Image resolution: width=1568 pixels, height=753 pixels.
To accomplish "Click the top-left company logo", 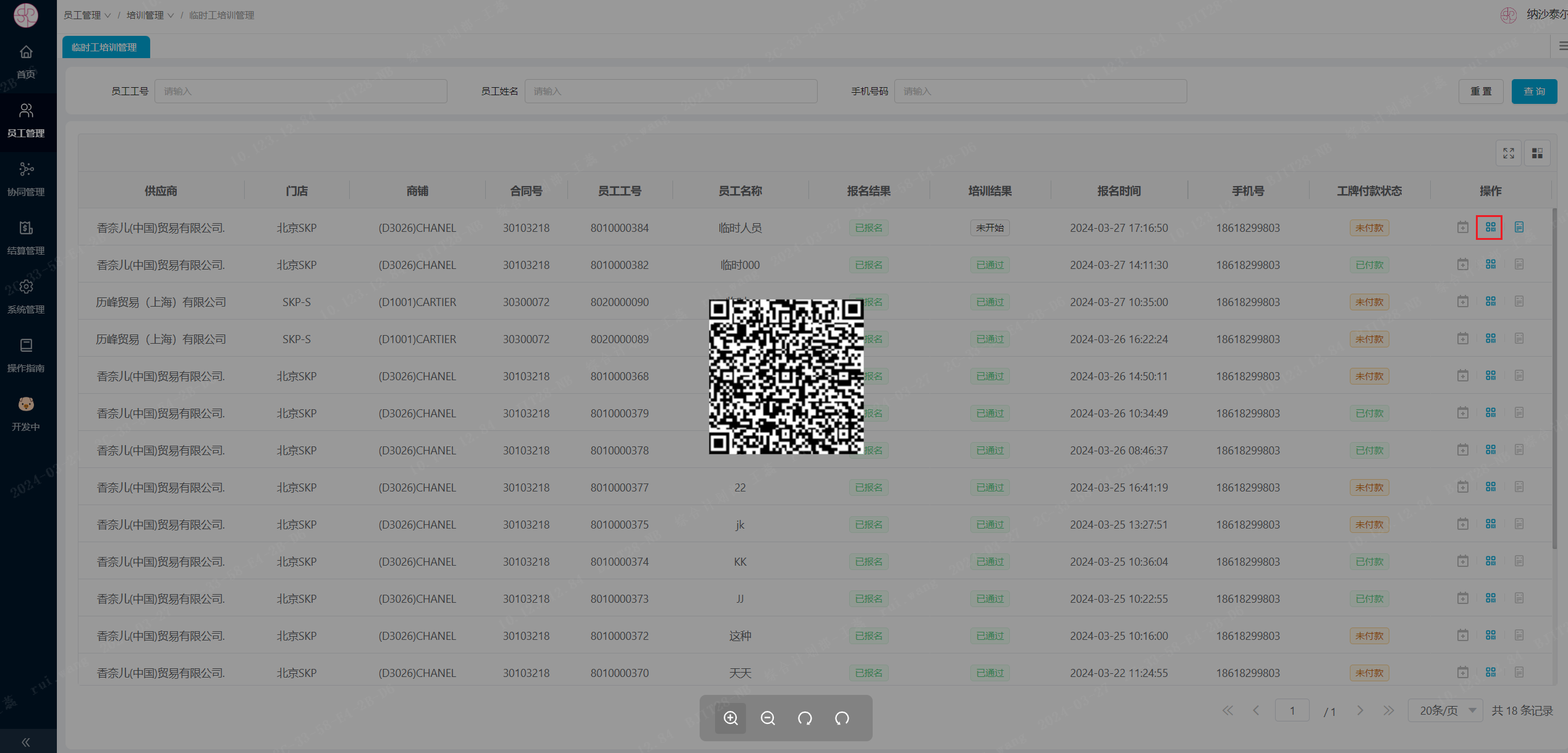I will (x=26, y=15).
